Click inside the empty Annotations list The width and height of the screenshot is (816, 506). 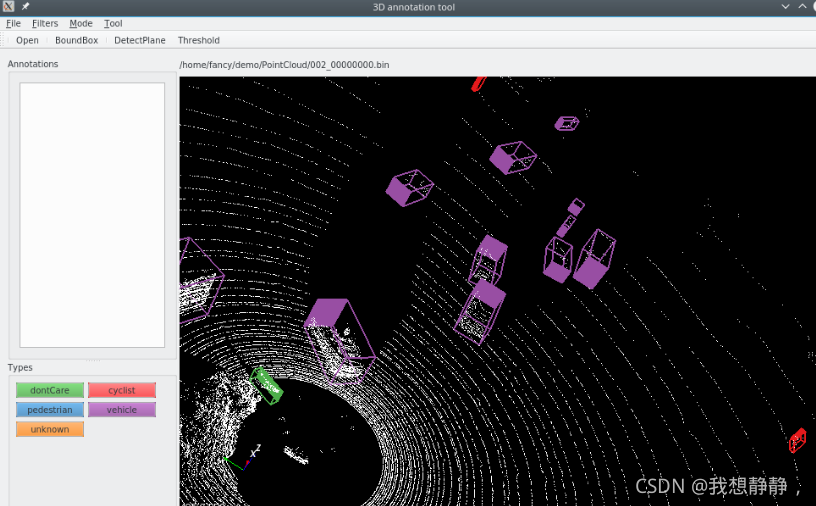92,214
